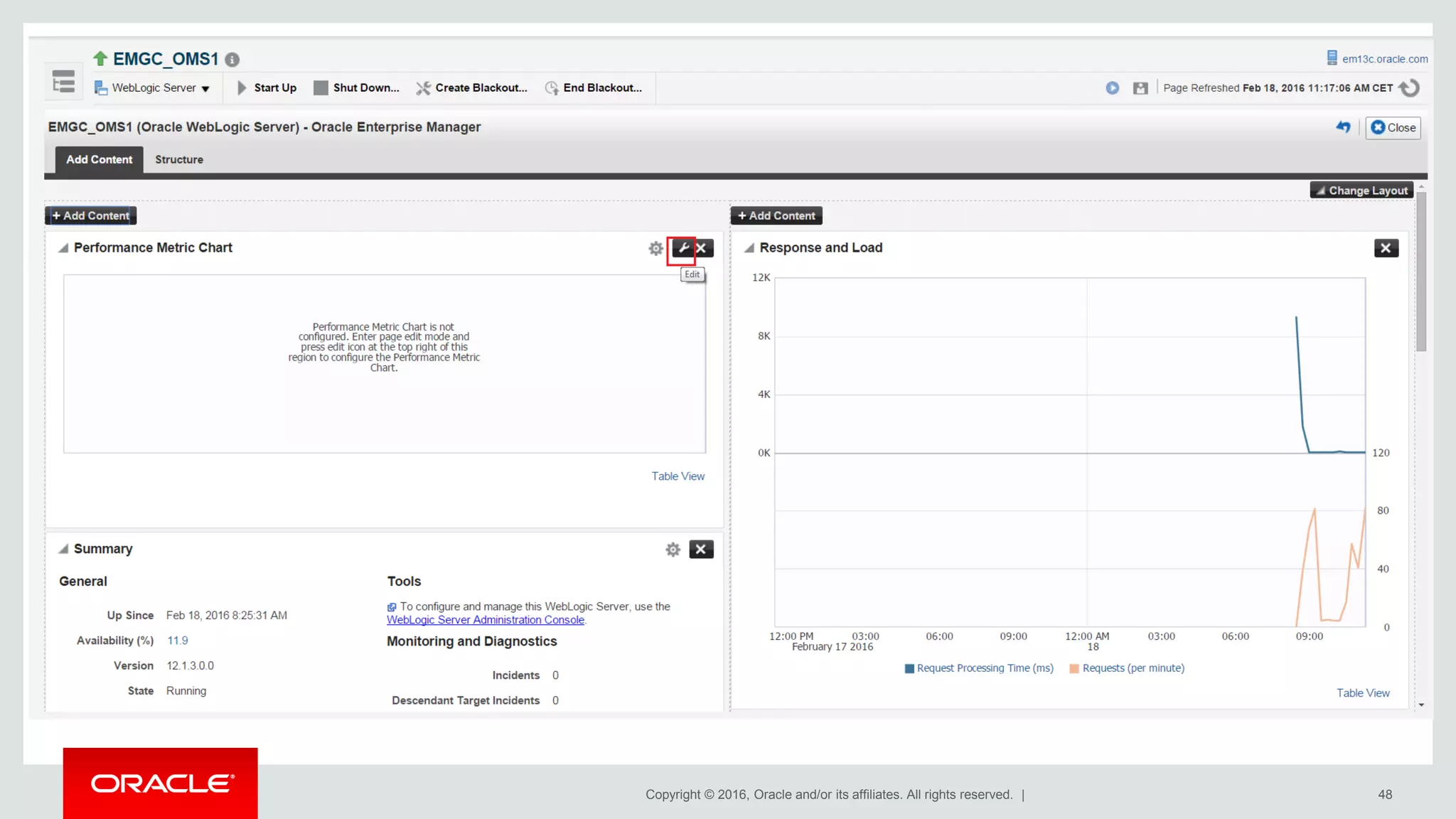Viewport: 1456px width, 819px height.
Task: Click the Start Up button
Action: [267, 88]
